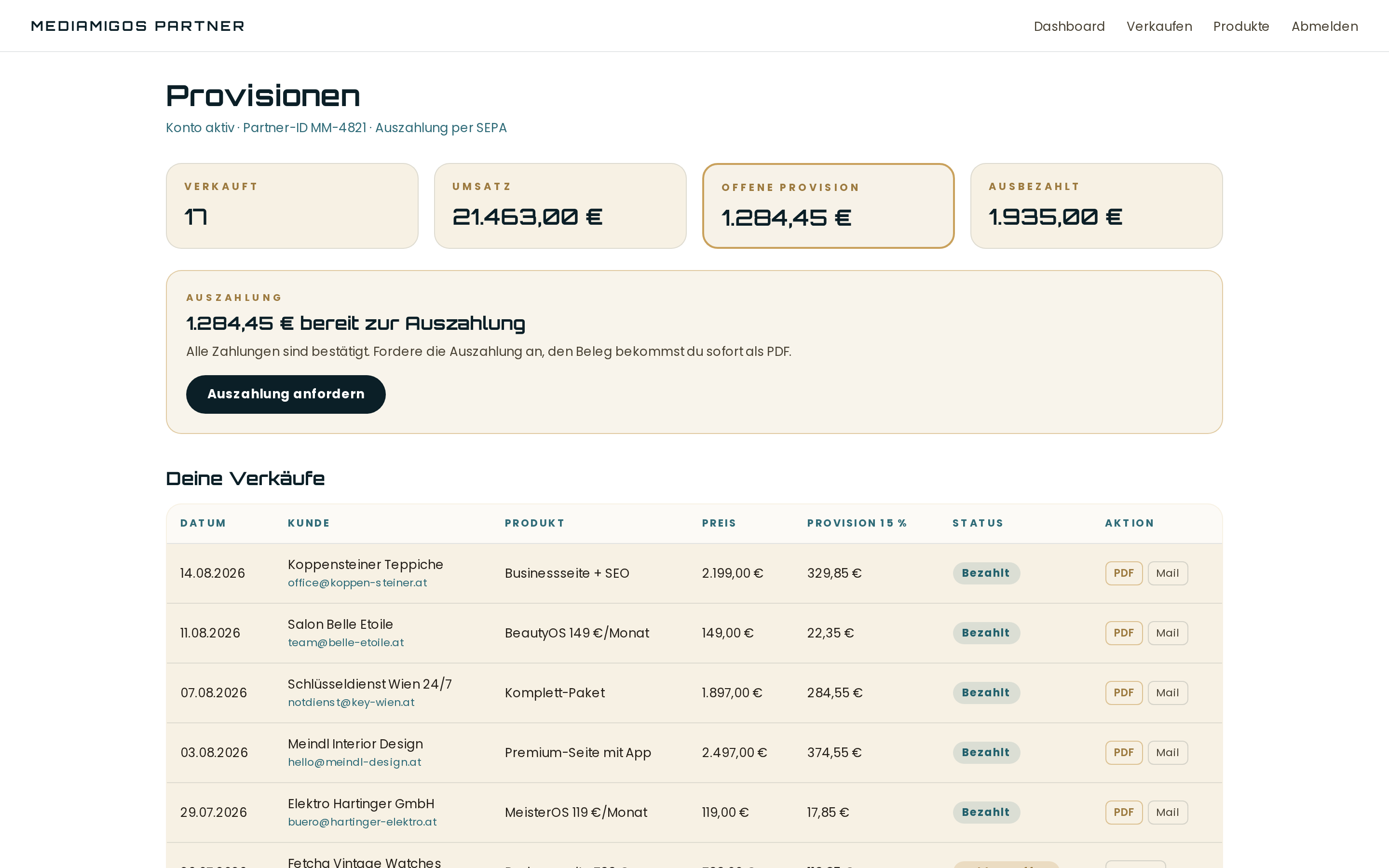Image resolution: width=1389 pixels, height=868 pixels.
Task: Click the Partner-ID MM-4821 subtitle line
Action: (336, 127)
